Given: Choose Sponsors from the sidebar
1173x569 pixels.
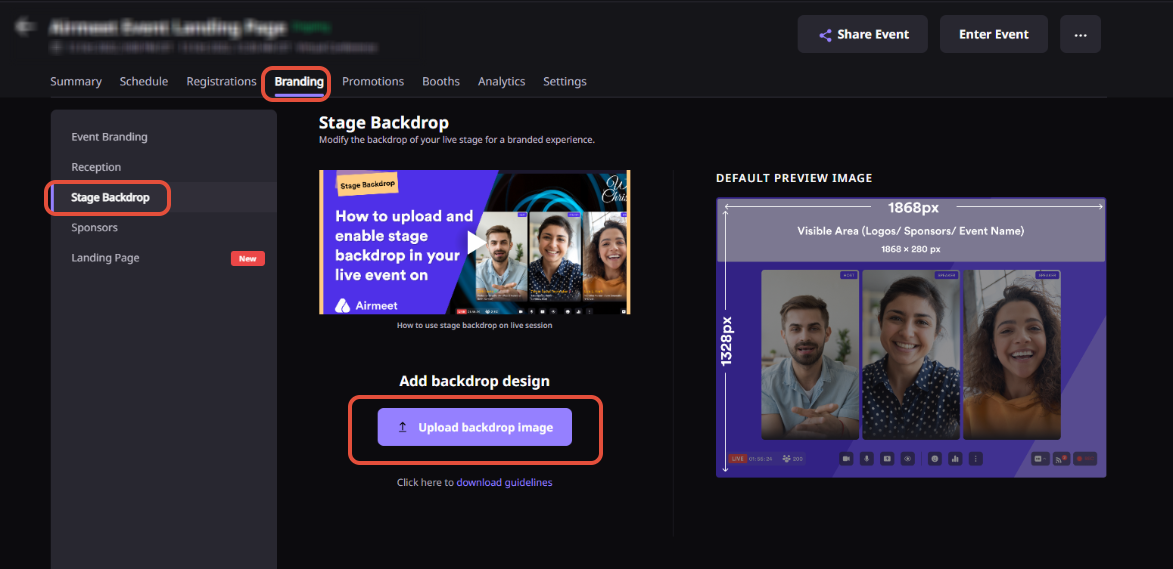Looking at the screenshot, I should (x=95, y=228).
